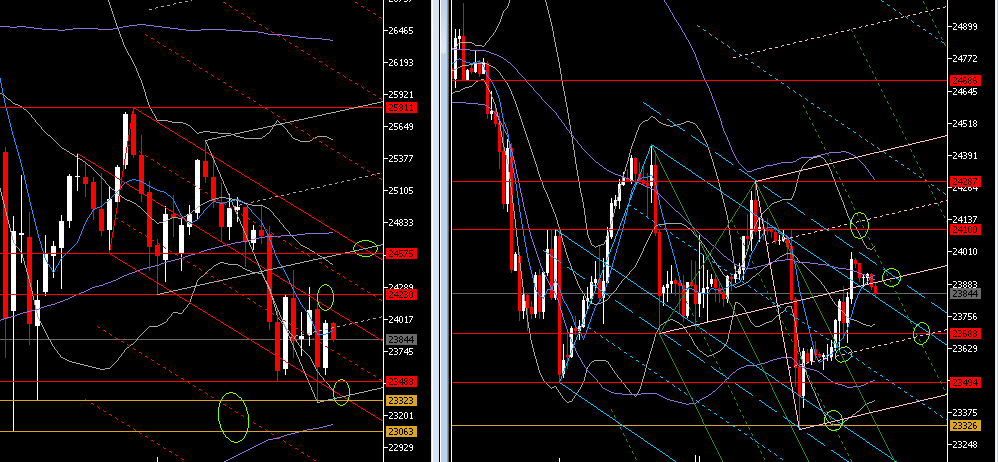This screenshot has height=462, width=998.
Task: Click the 23248 axis value, right chart
Action: click(x=965, y=444)
